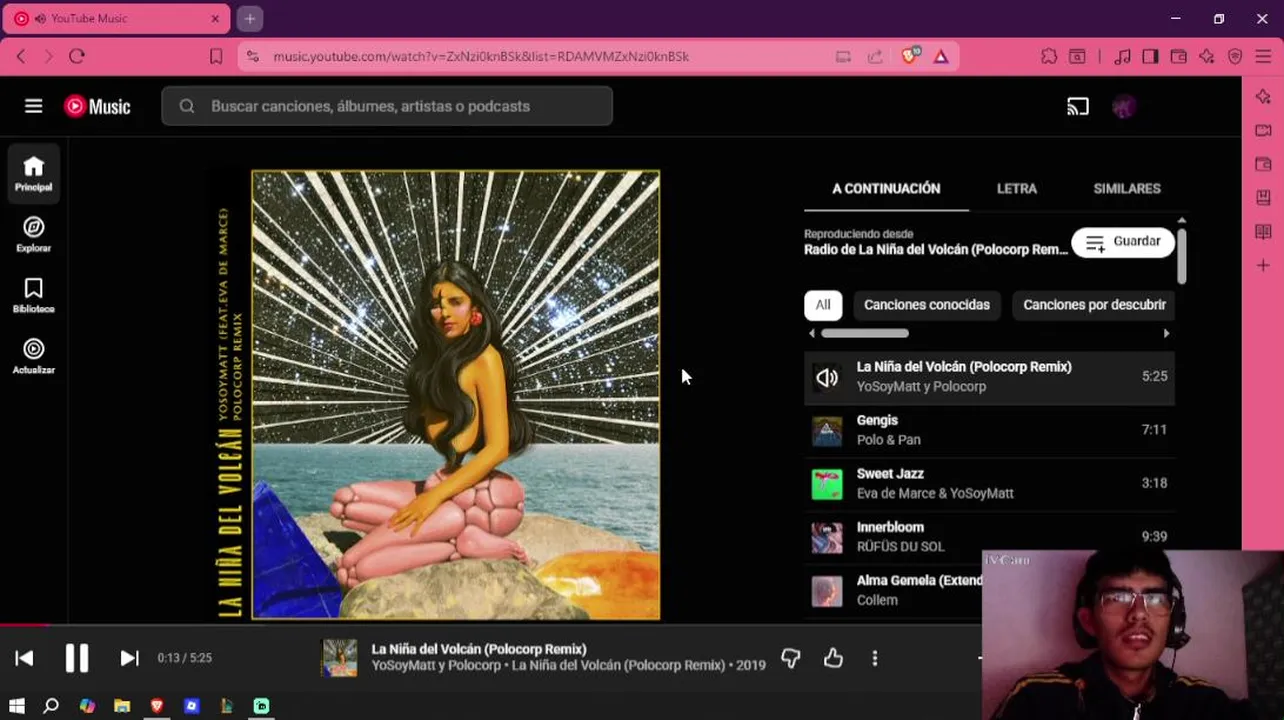The height and width of the screenshot is (720, 1284).
Task: Select the All filter chip
Action: pos(823,305)
